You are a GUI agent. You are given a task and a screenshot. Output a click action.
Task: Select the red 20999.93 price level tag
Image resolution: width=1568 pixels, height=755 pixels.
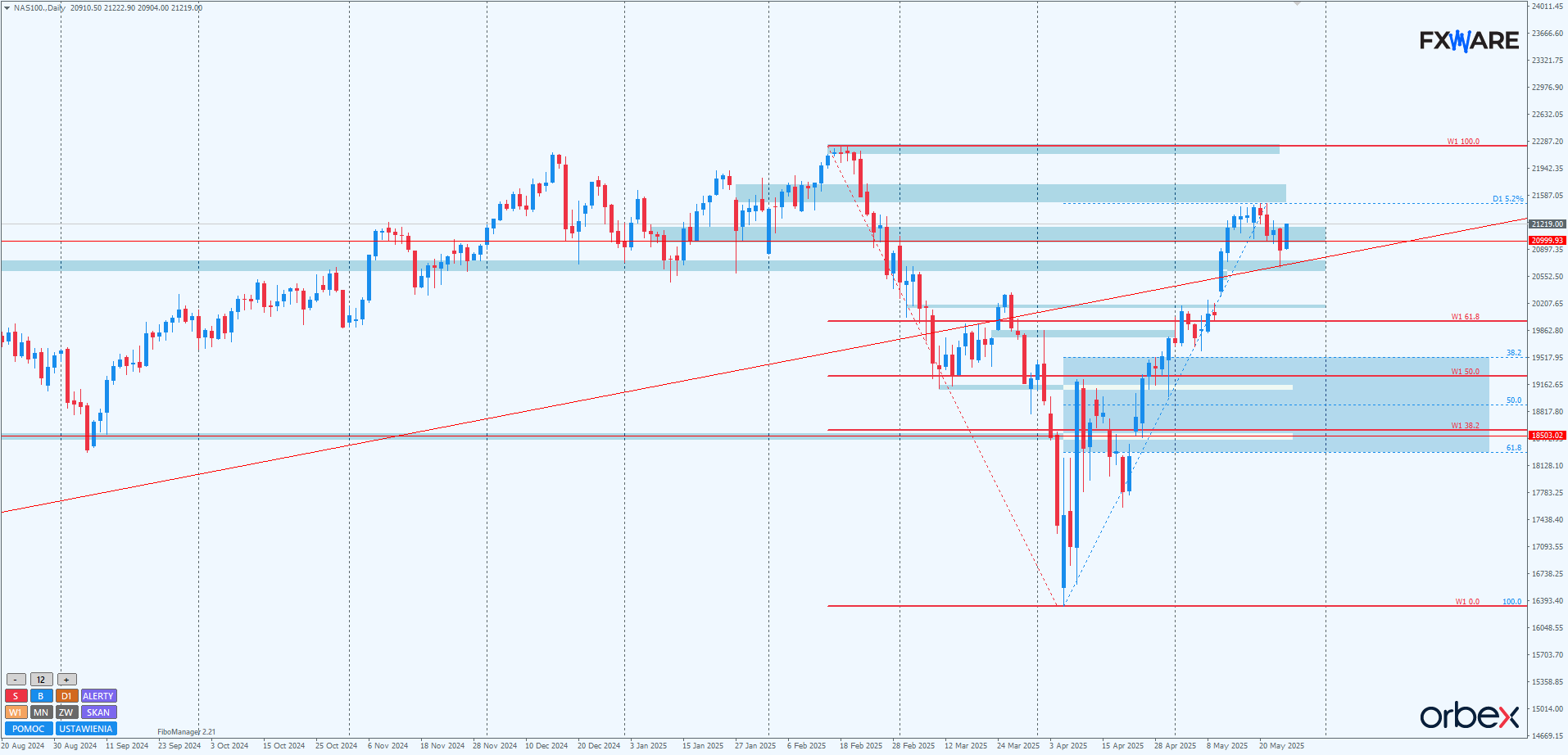[1547, 241]
